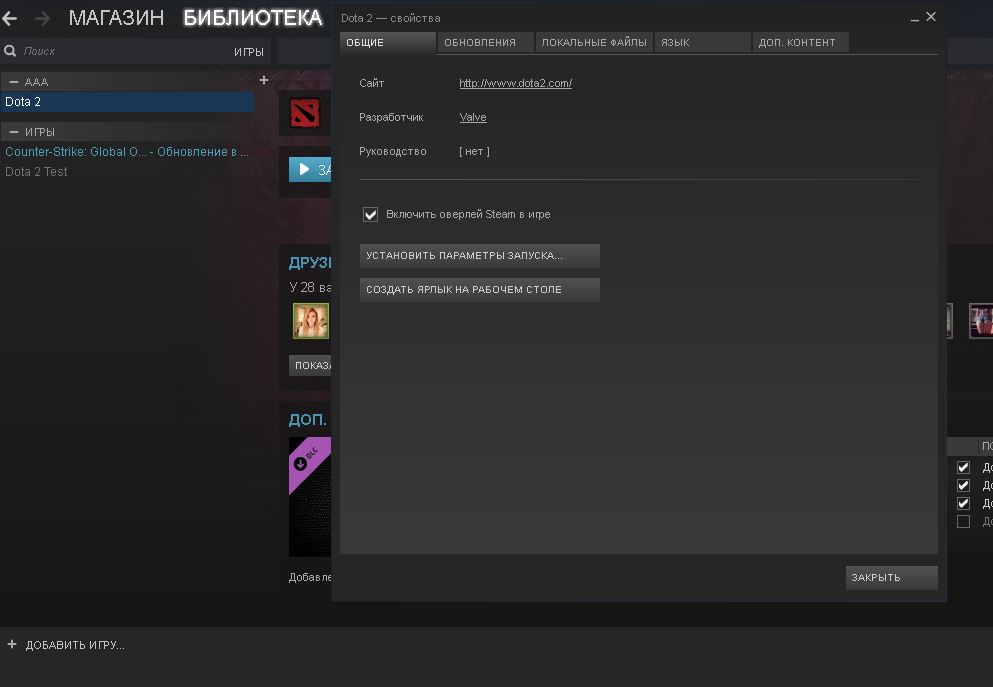Go back with the left arrow icon

(x=10, y=18)
